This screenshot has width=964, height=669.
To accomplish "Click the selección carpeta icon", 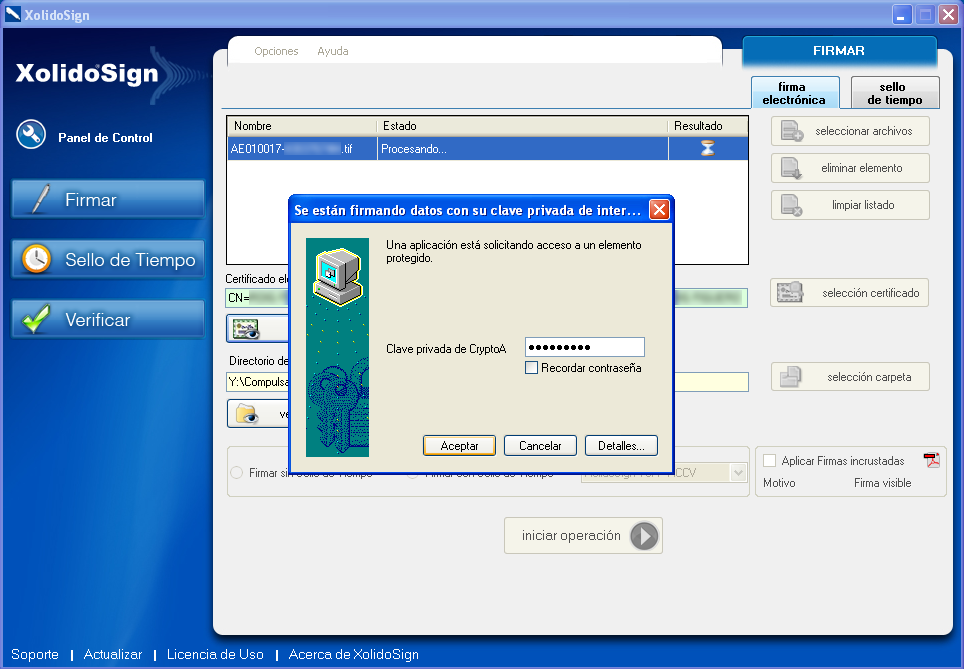I will (791, 376).
